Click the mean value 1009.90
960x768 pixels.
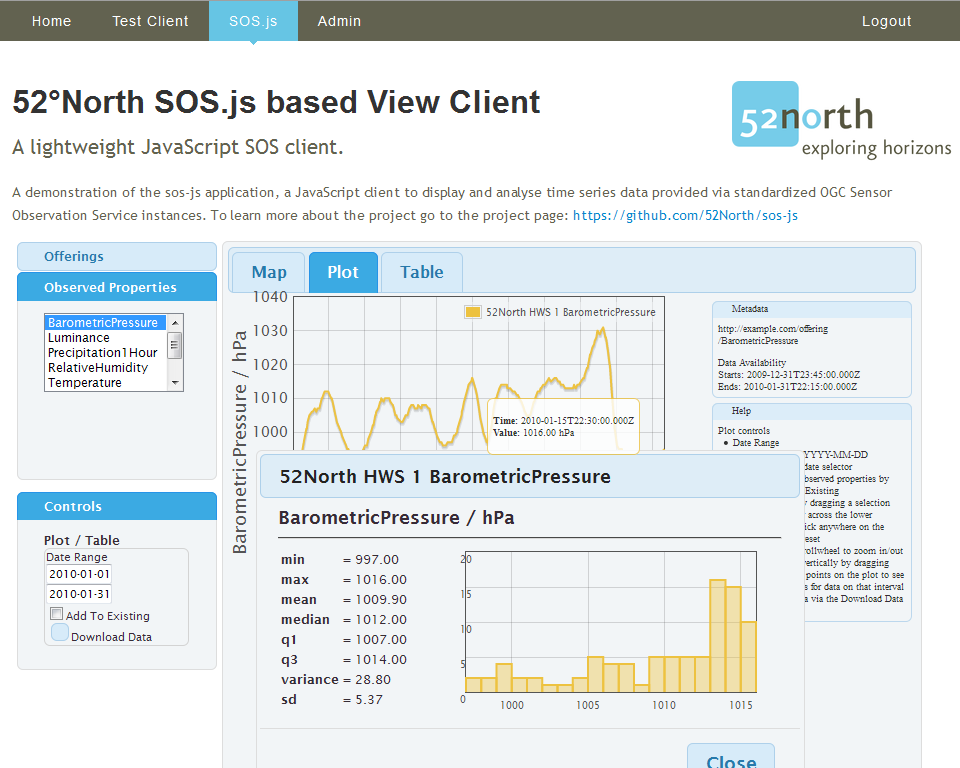point(381,600)
